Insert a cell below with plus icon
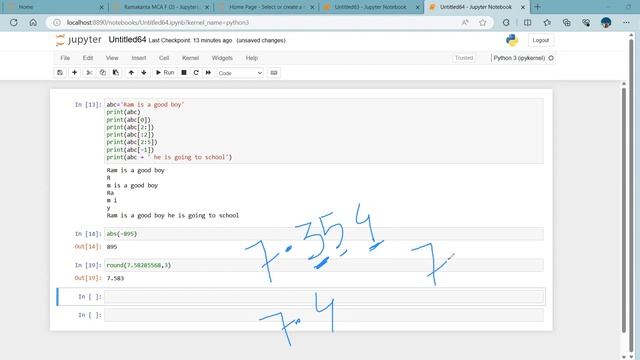640x360 pixels. coord(74,73)
